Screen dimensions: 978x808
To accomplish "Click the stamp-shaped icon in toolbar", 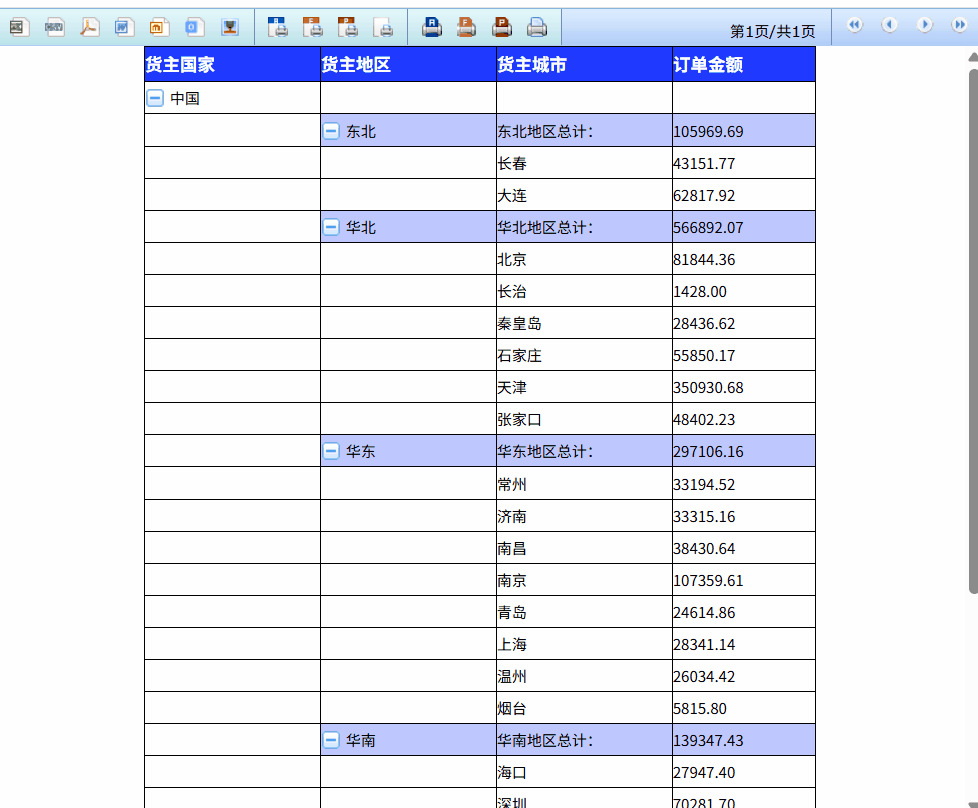I will [x=230, y=27].
